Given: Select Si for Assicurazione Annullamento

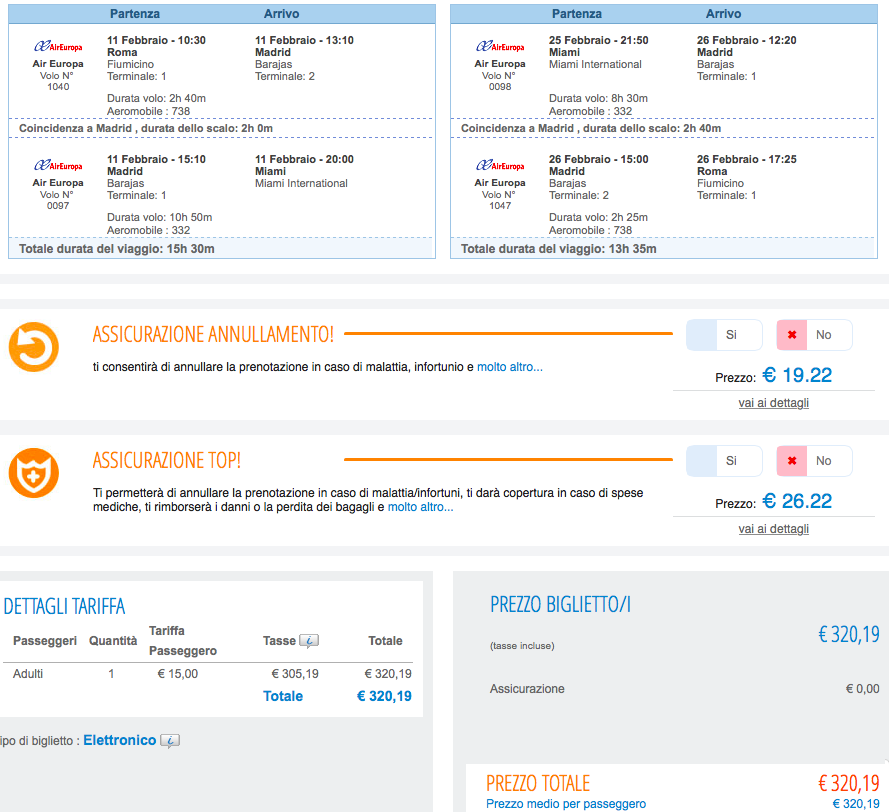Looking at the screenshot, I should point(724,335).
